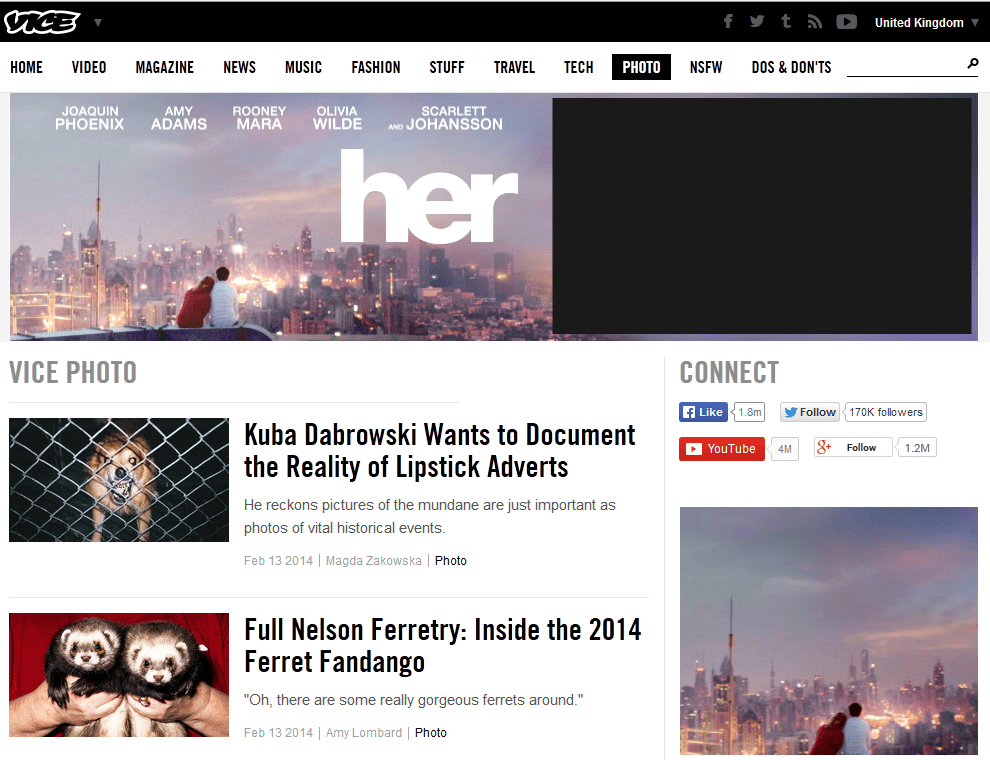Open the TECH section
Viewport: 990px width, 760px height.
[x=578, y=68]
